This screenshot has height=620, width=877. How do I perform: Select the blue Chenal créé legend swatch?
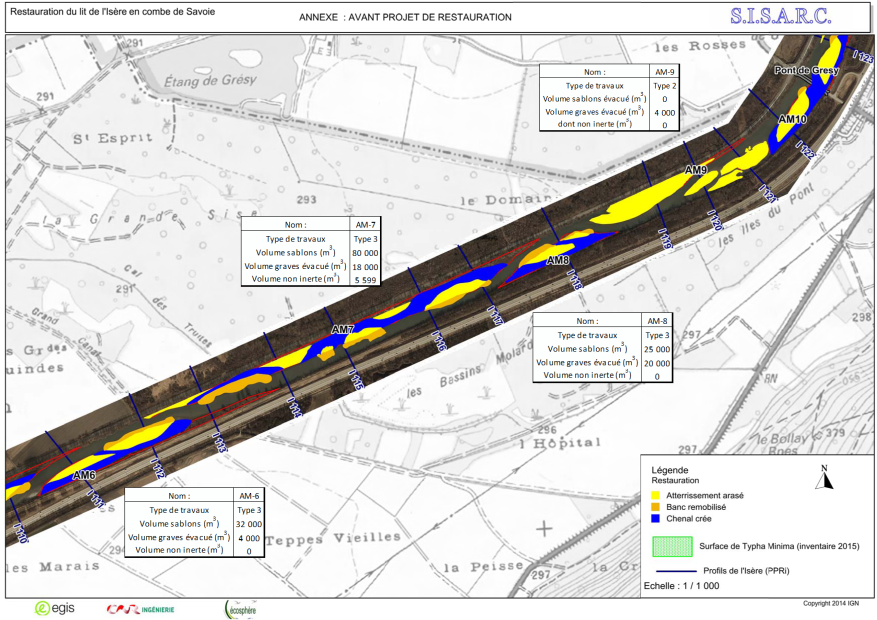click(656, 519)
